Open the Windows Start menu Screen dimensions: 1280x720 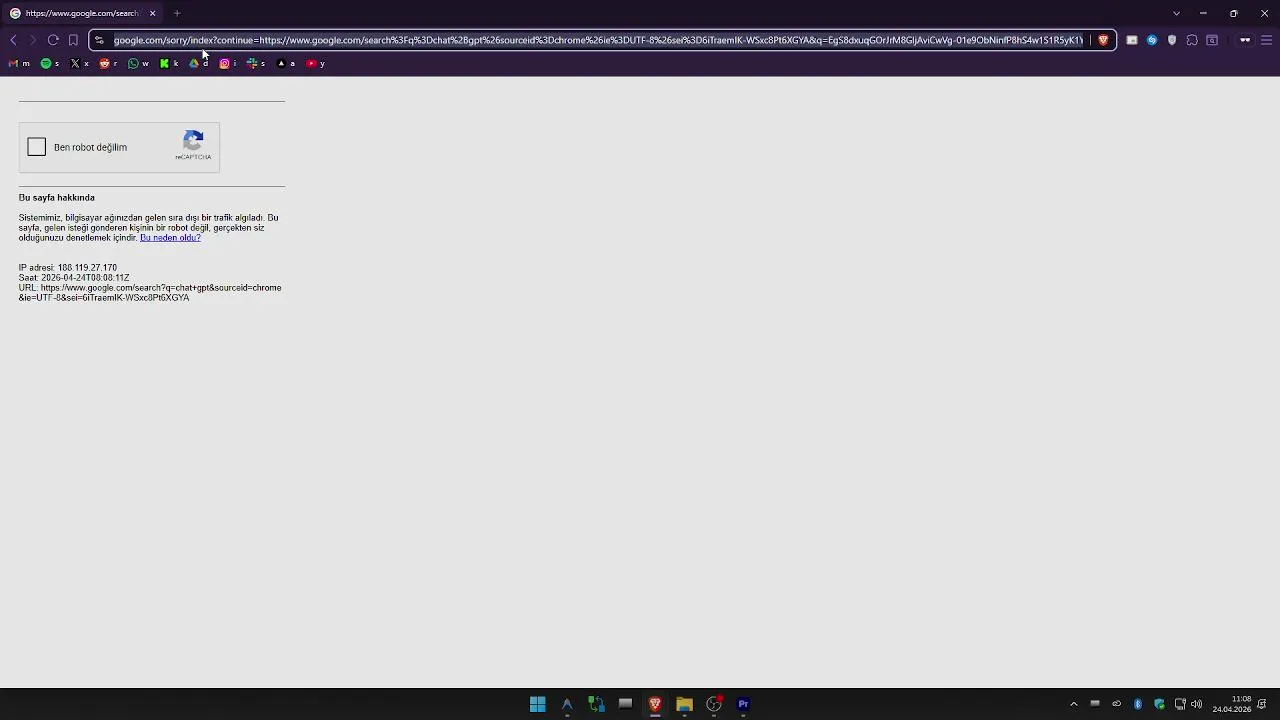537,704
